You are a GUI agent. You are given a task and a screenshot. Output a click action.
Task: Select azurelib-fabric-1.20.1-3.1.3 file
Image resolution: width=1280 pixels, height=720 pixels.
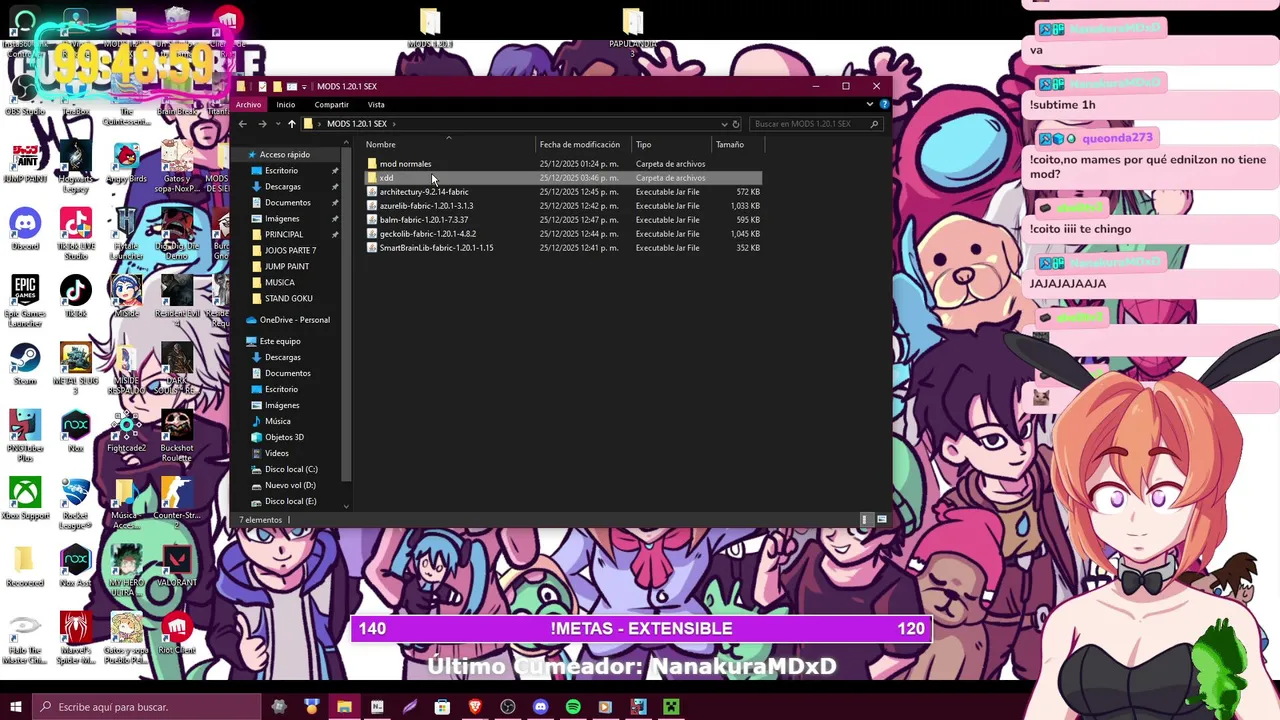click(x=562, y=206)
